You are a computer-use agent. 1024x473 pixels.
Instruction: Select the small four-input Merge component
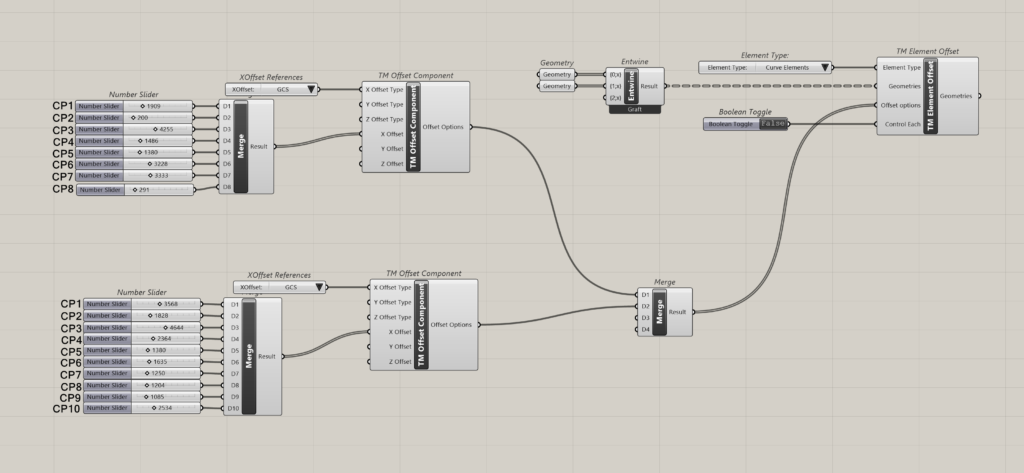click(x=659, y=312)
